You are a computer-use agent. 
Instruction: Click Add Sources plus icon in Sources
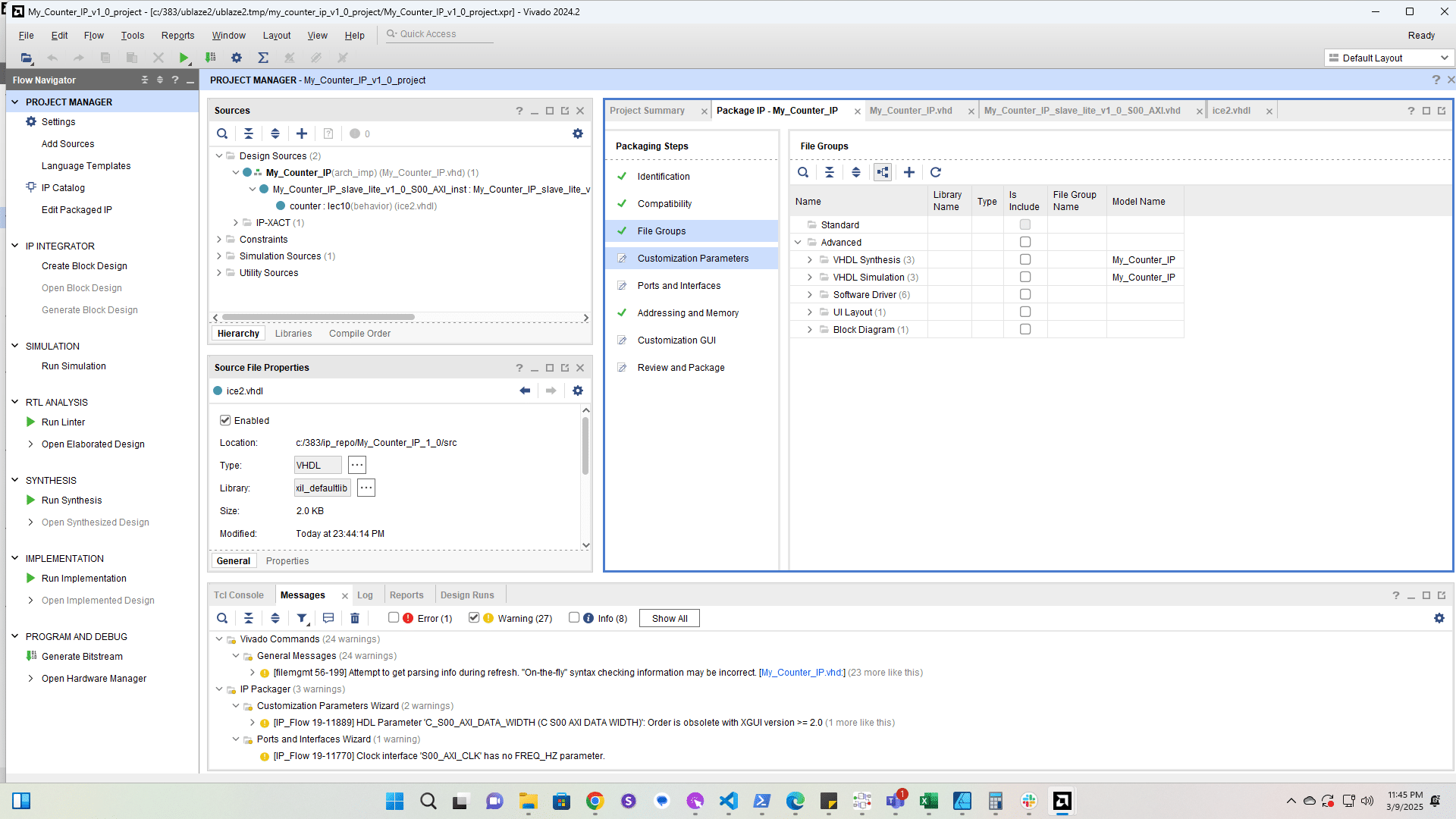coord(302,133)
